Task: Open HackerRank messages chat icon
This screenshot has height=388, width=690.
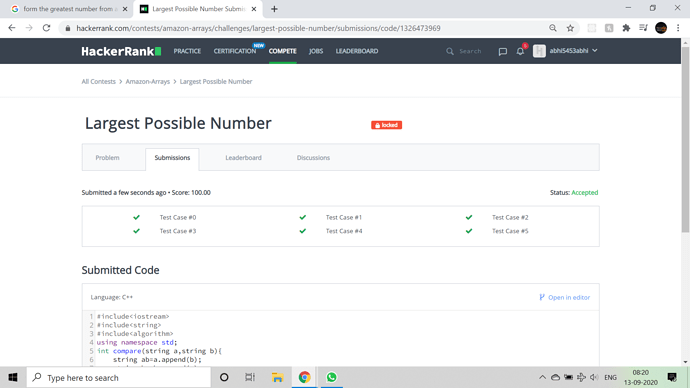Action: [x=503, y=51]
